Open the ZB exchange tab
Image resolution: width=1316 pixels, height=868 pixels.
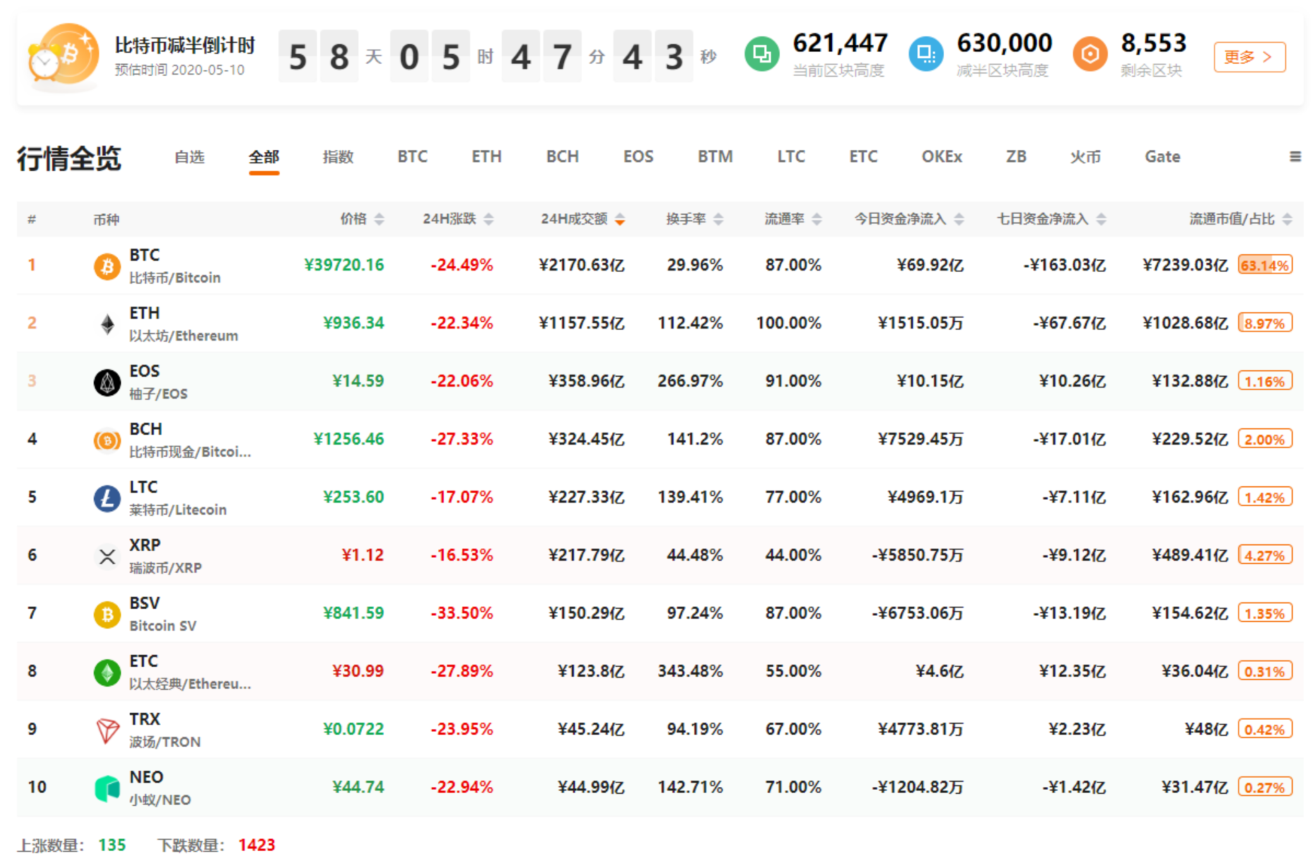(1016, 157)
